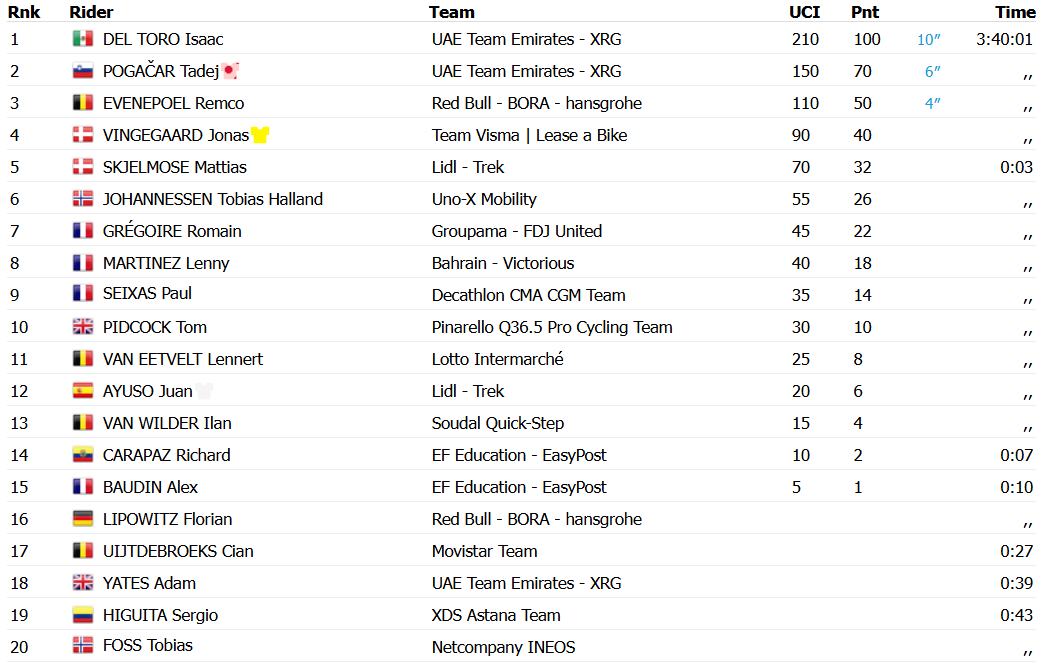1048x663 pixels.
Task: Click the Pnt column header
Action: (865, 12)
